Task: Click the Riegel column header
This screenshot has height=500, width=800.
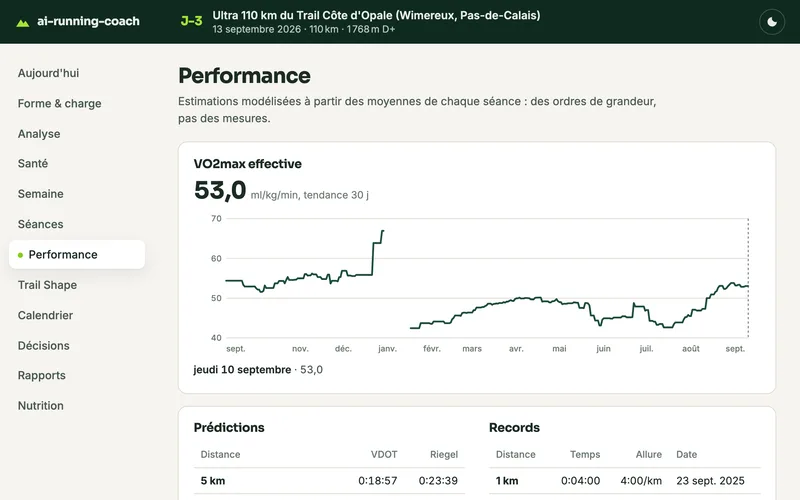Action: tap(444, 454)
